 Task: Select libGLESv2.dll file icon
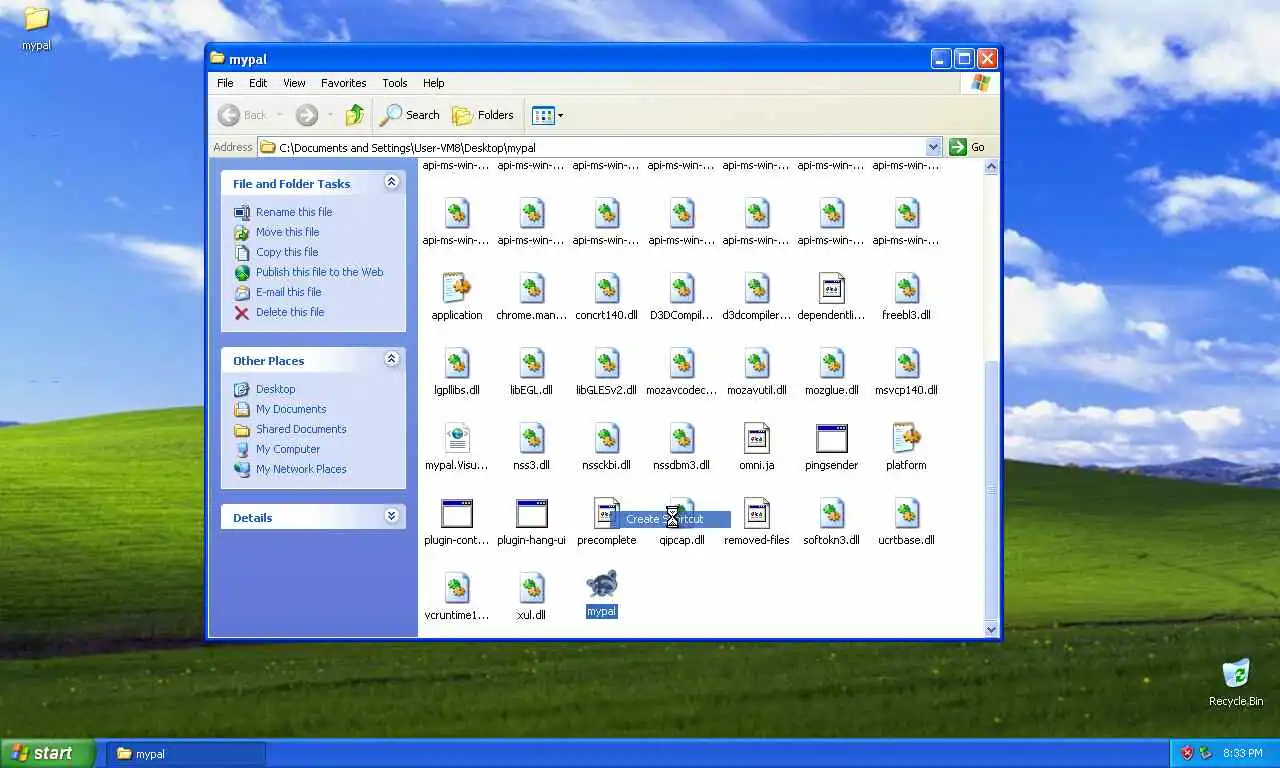[607, 363]
